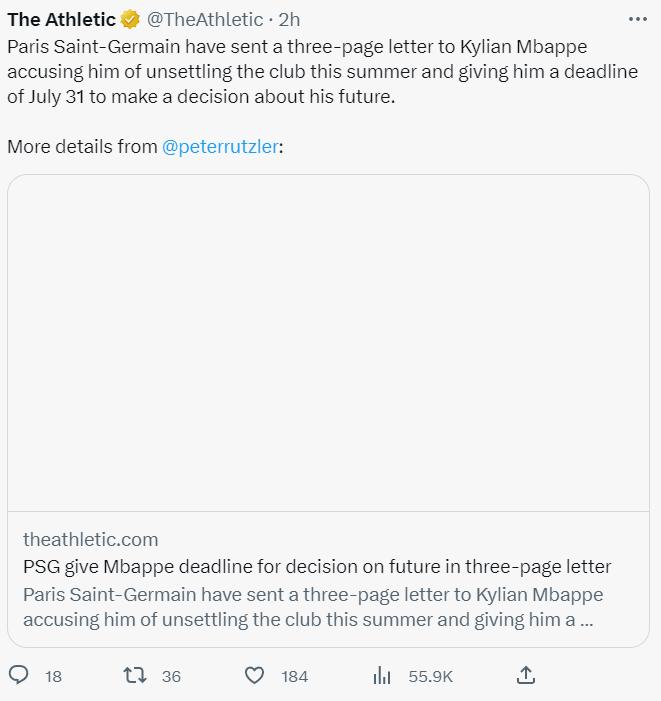Like the tweet with the heart icon
The height and width of the screenshot is (701, 661).
tap(255, 675)
